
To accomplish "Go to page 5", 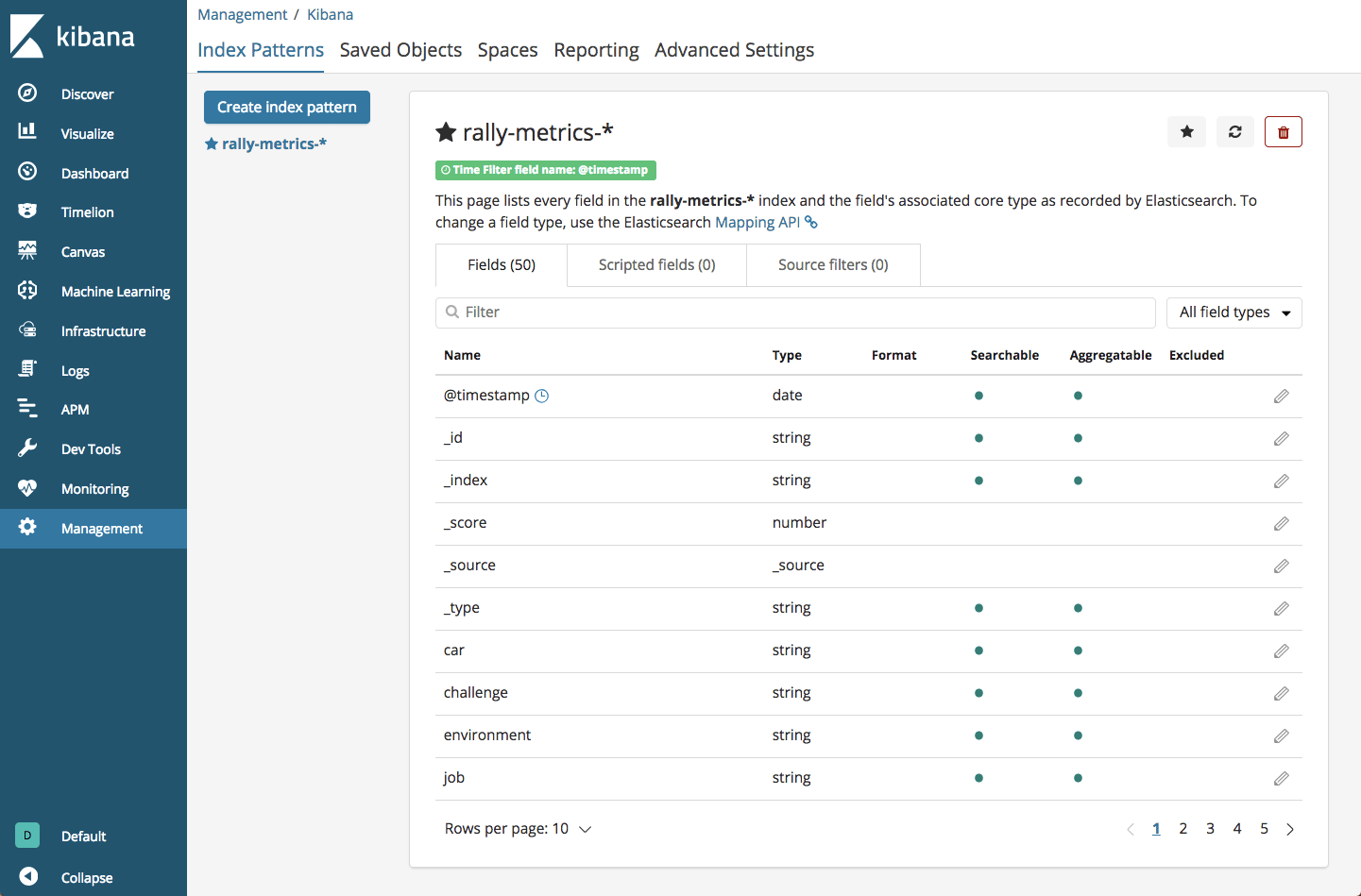I will pos(1264,829).
